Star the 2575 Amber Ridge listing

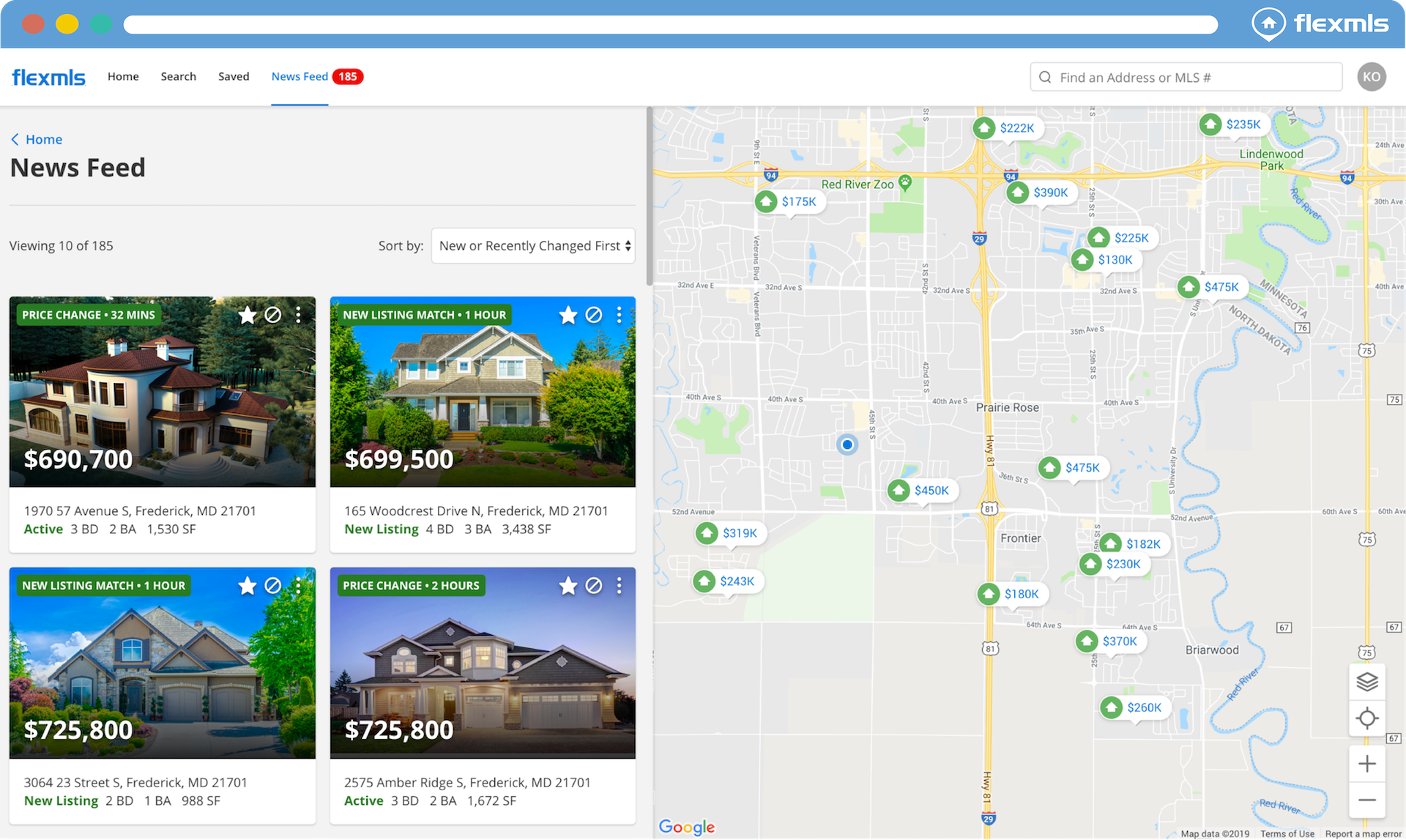point(568,586)
